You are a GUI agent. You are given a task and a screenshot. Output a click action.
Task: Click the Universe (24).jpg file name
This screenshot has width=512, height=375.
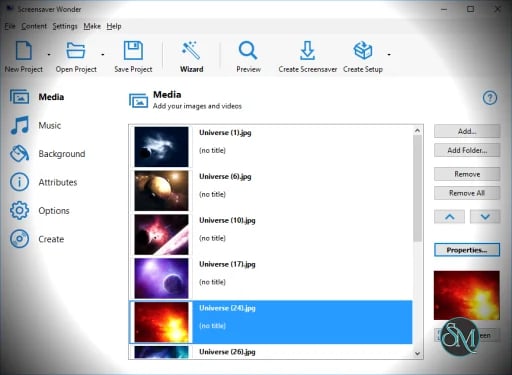pyautogui.click(x=227, y=308)
